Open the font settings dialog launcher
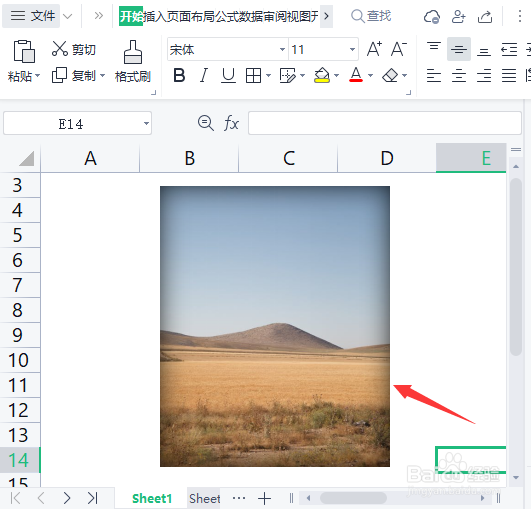The width and height of the screenshot is (531, 509). tap(408, 92)
